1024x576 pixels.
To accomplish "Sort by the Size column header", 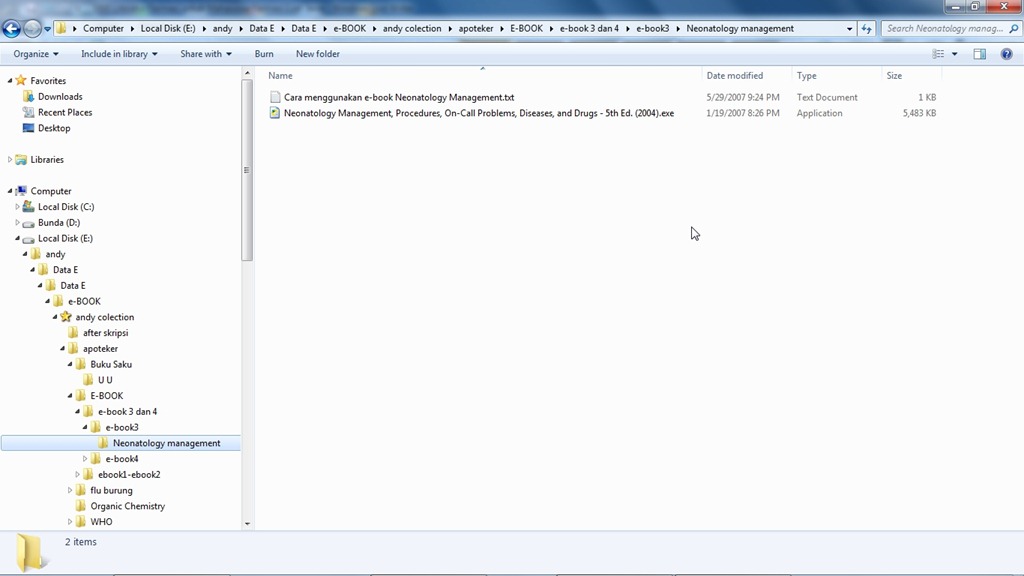I will tap(912, 76).
